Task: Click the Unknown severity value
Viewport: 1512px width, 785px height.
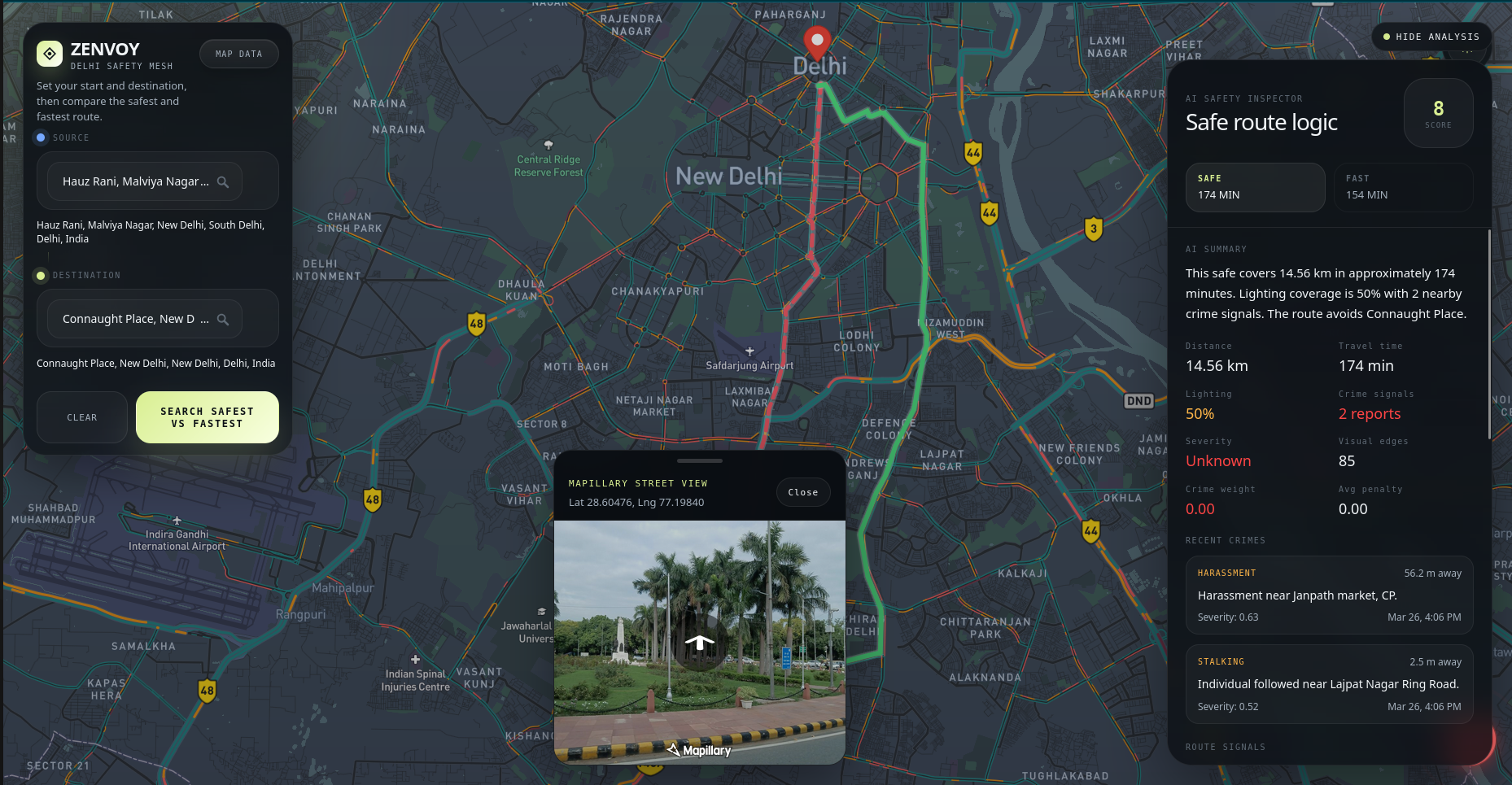Action: (x=1218, y=461)
